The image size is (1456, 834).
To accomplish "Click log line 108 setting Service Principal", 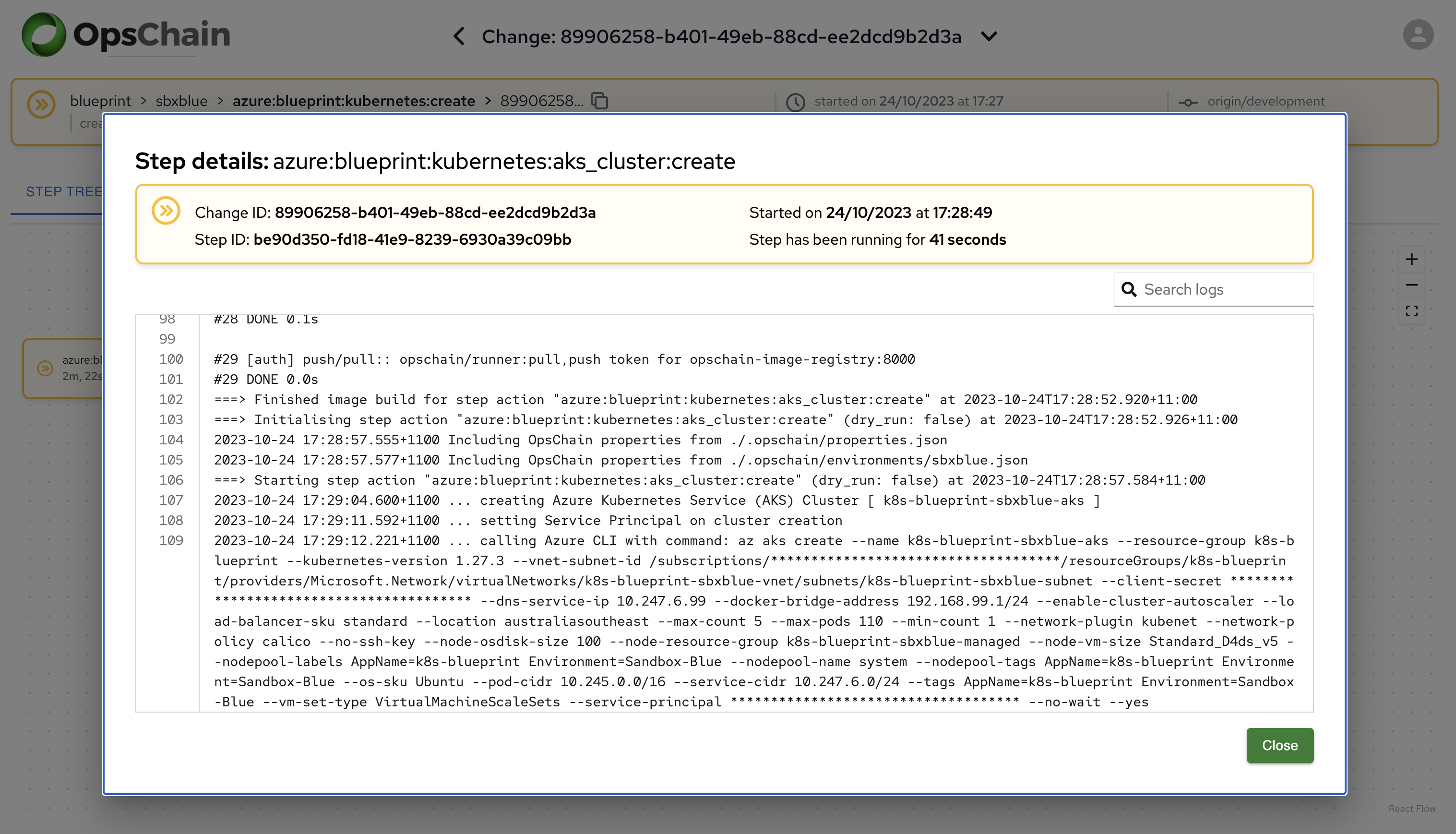I will pos(528,520).
